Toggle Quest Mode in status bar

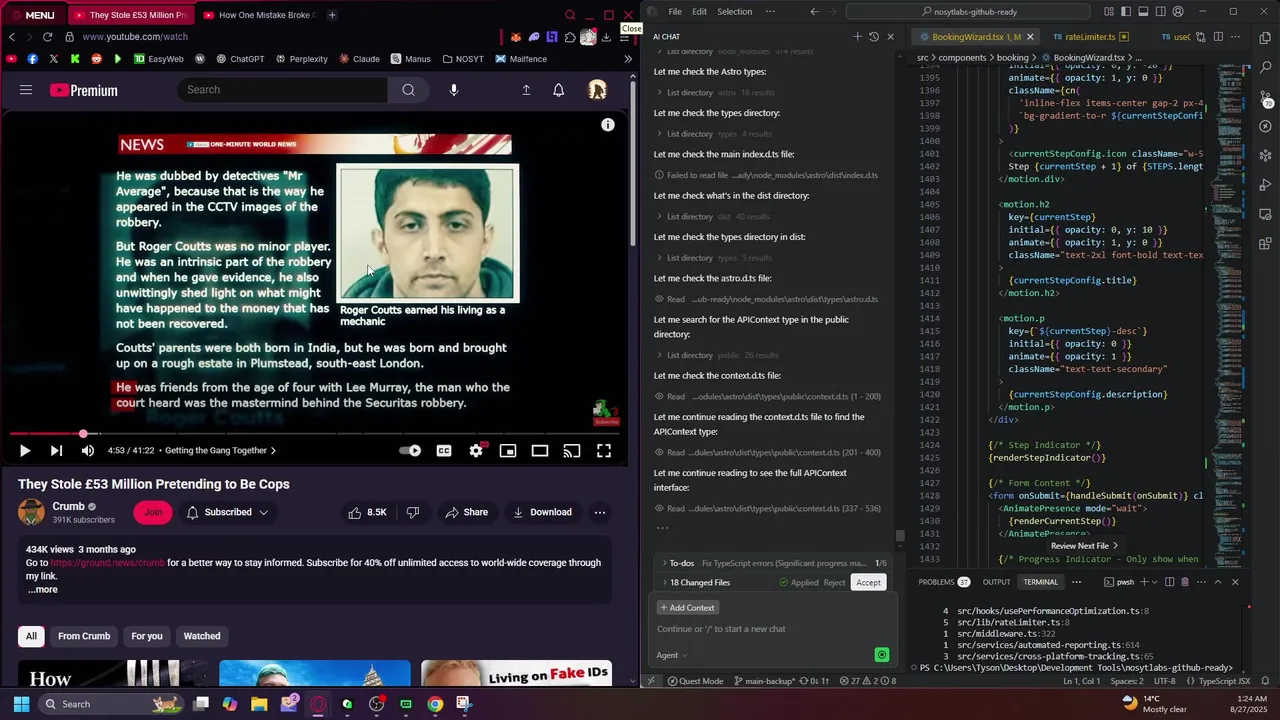[x=695, y=681]
